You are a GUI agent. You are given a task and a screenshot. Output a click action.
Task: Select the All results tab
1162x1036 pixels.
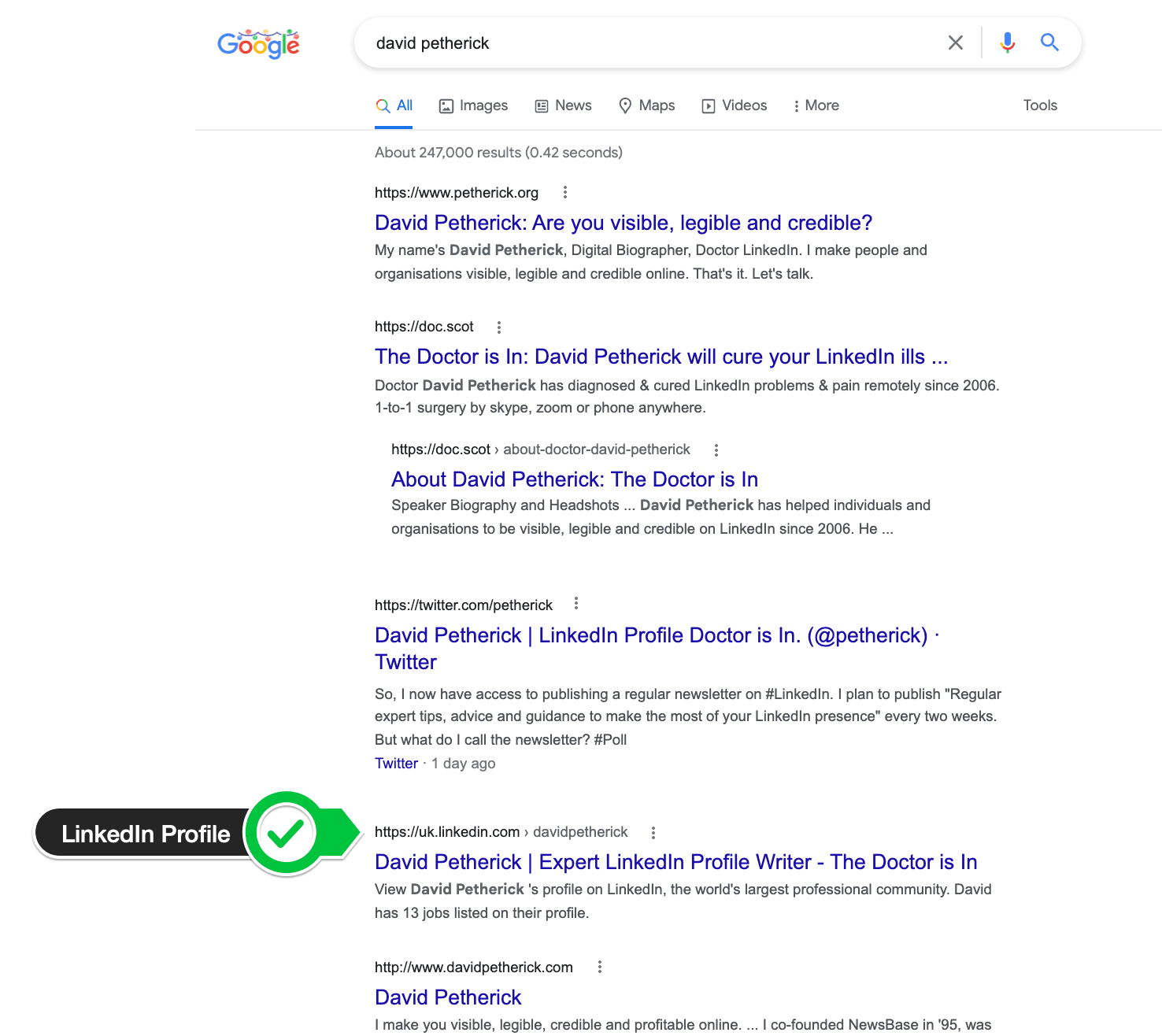click(394, 105)
